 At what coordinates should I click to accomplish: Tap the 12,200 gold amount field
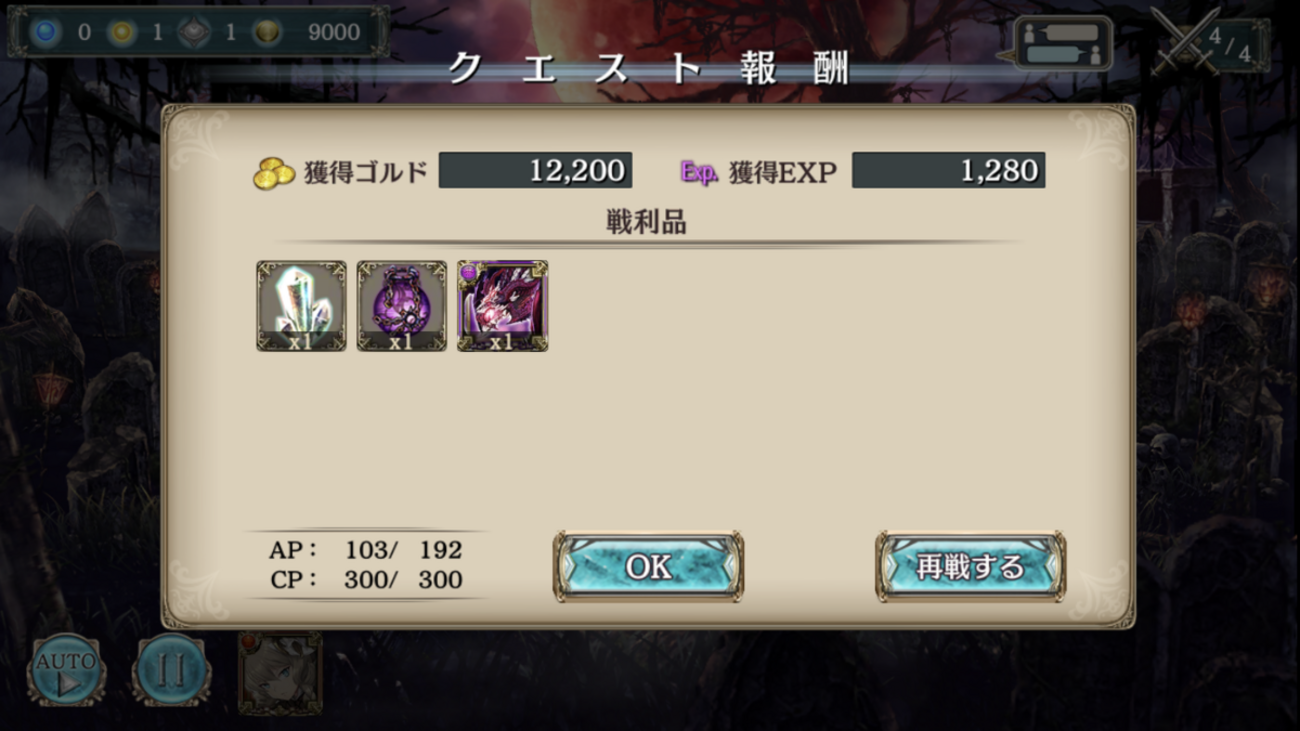point(535,170)
